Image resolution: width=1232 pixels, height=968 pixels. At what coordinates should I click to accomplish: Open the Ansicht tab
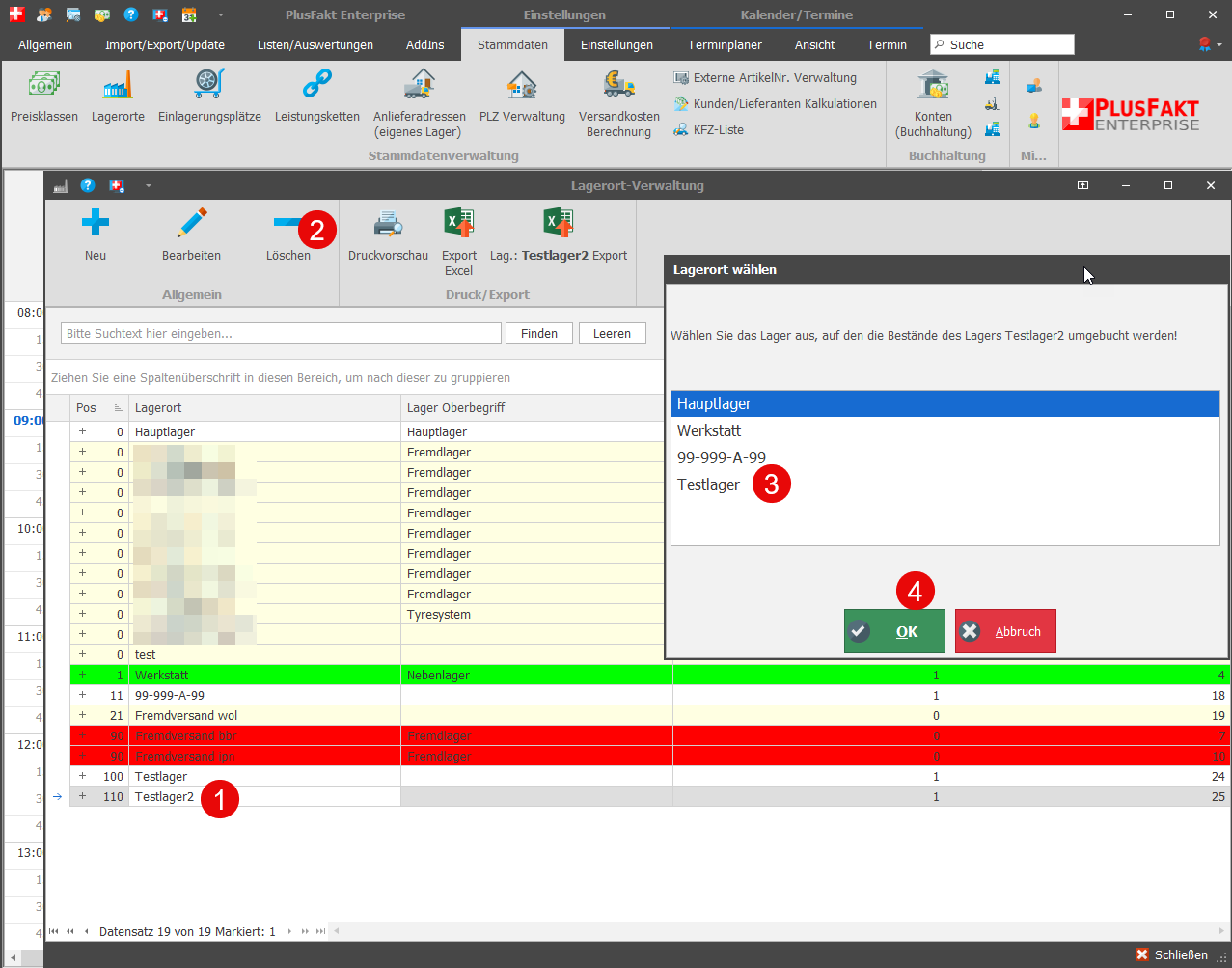click(x=815, y=44)
